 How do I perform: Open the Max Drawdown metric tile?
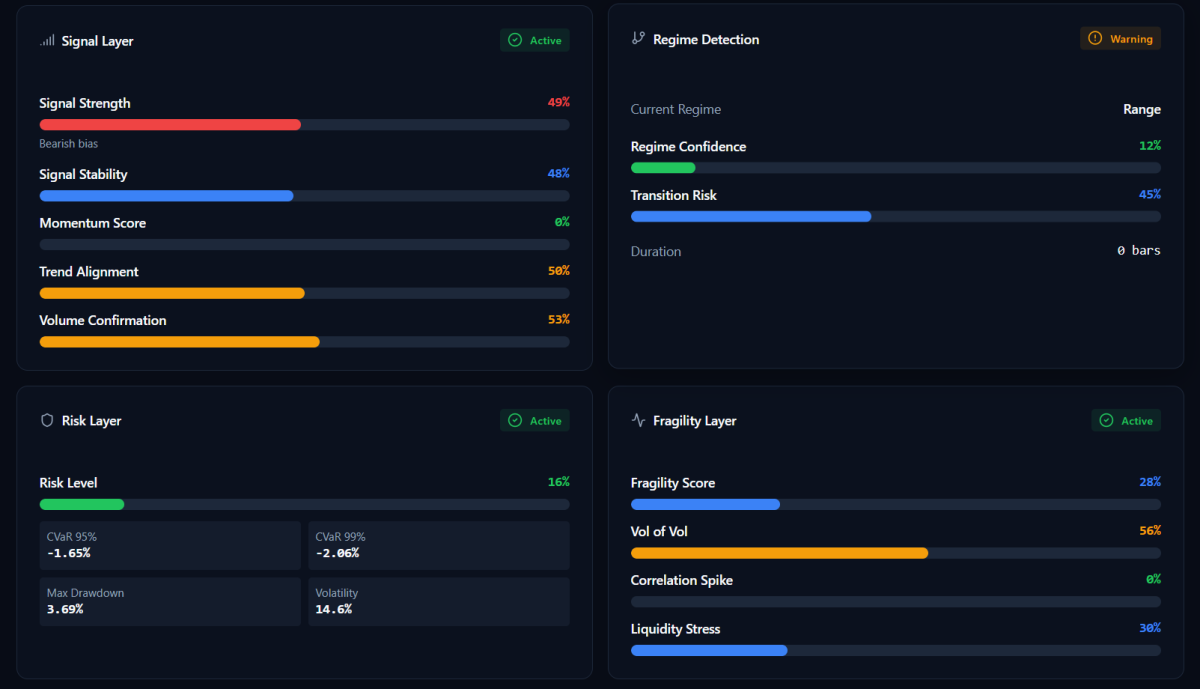click(170, 601)
